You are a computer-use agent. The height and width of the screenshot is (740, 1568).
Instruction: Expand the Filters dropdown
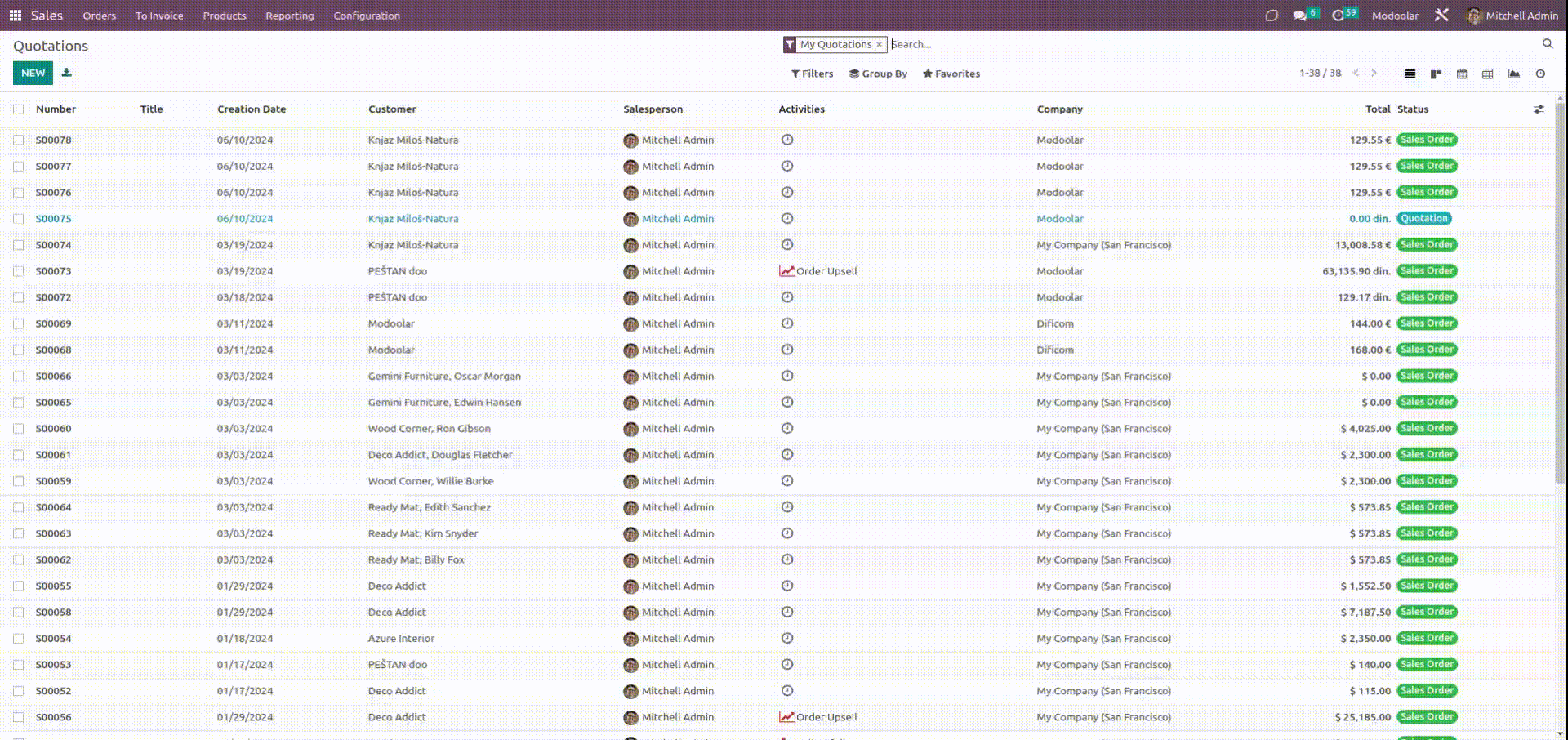[812, 74]
